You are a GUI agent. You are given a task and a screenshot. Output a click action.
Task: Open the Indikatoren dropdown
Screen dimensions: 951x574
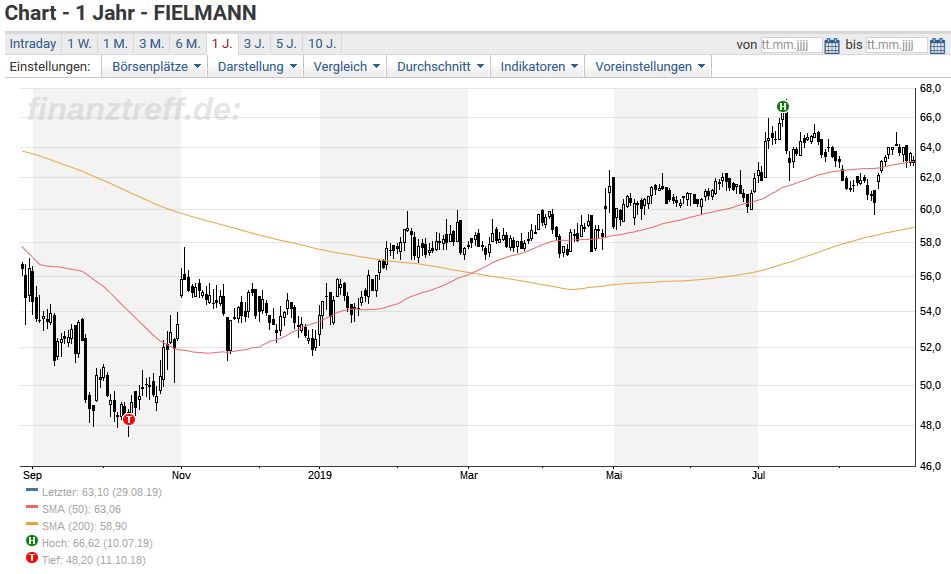pyautogui.click(x=539, y=67)
